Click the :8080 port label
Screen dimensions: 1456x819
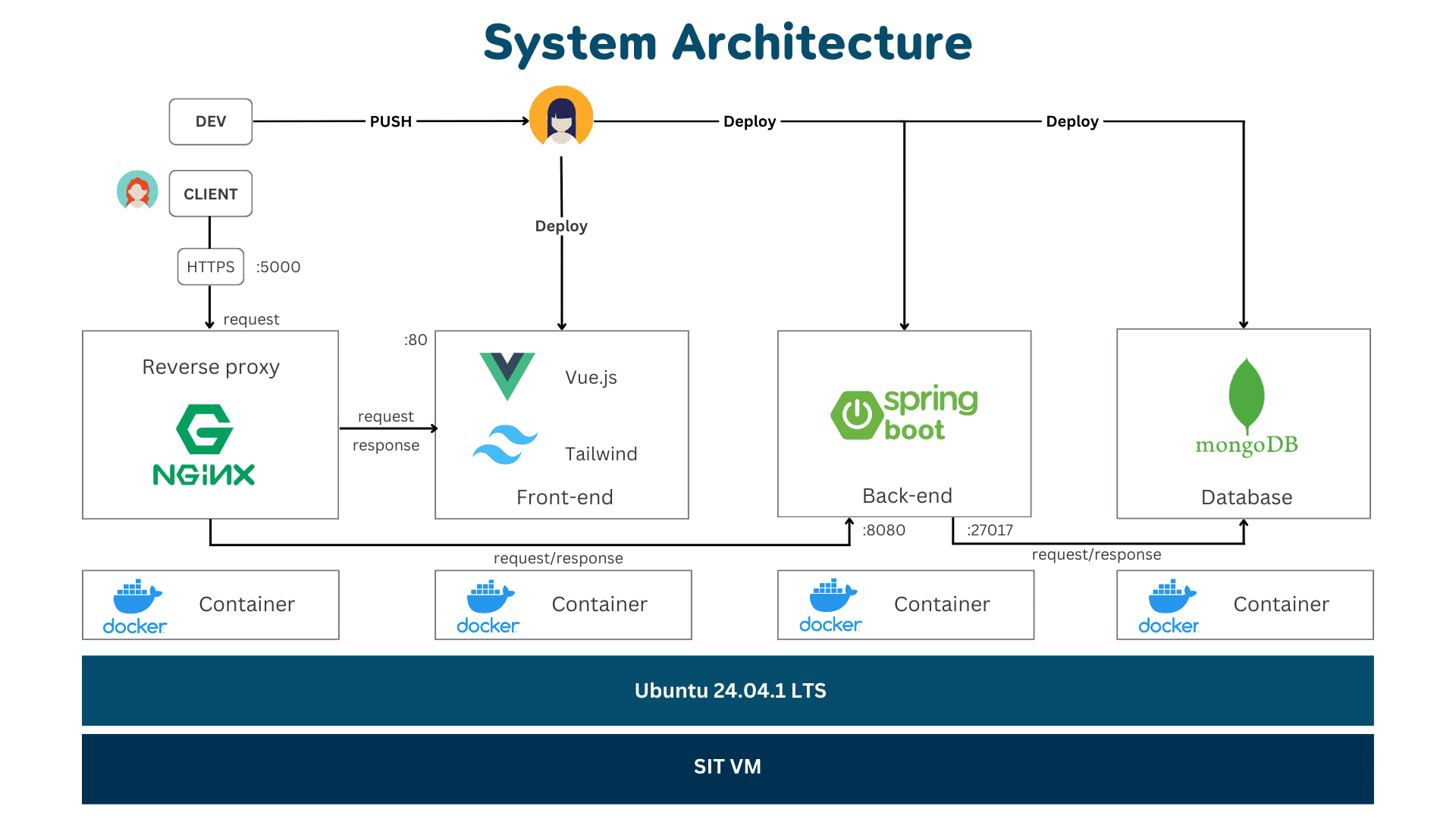click(883, 530)
